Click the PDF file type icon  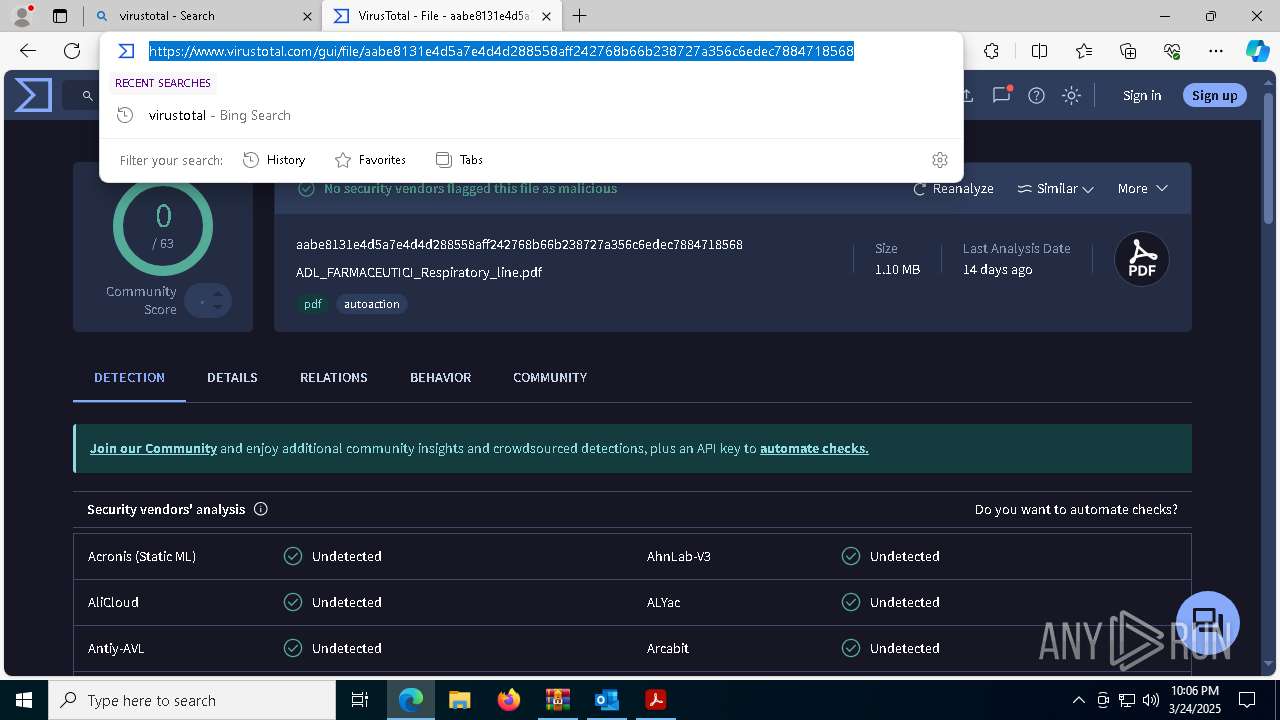tap(1142, 259)
